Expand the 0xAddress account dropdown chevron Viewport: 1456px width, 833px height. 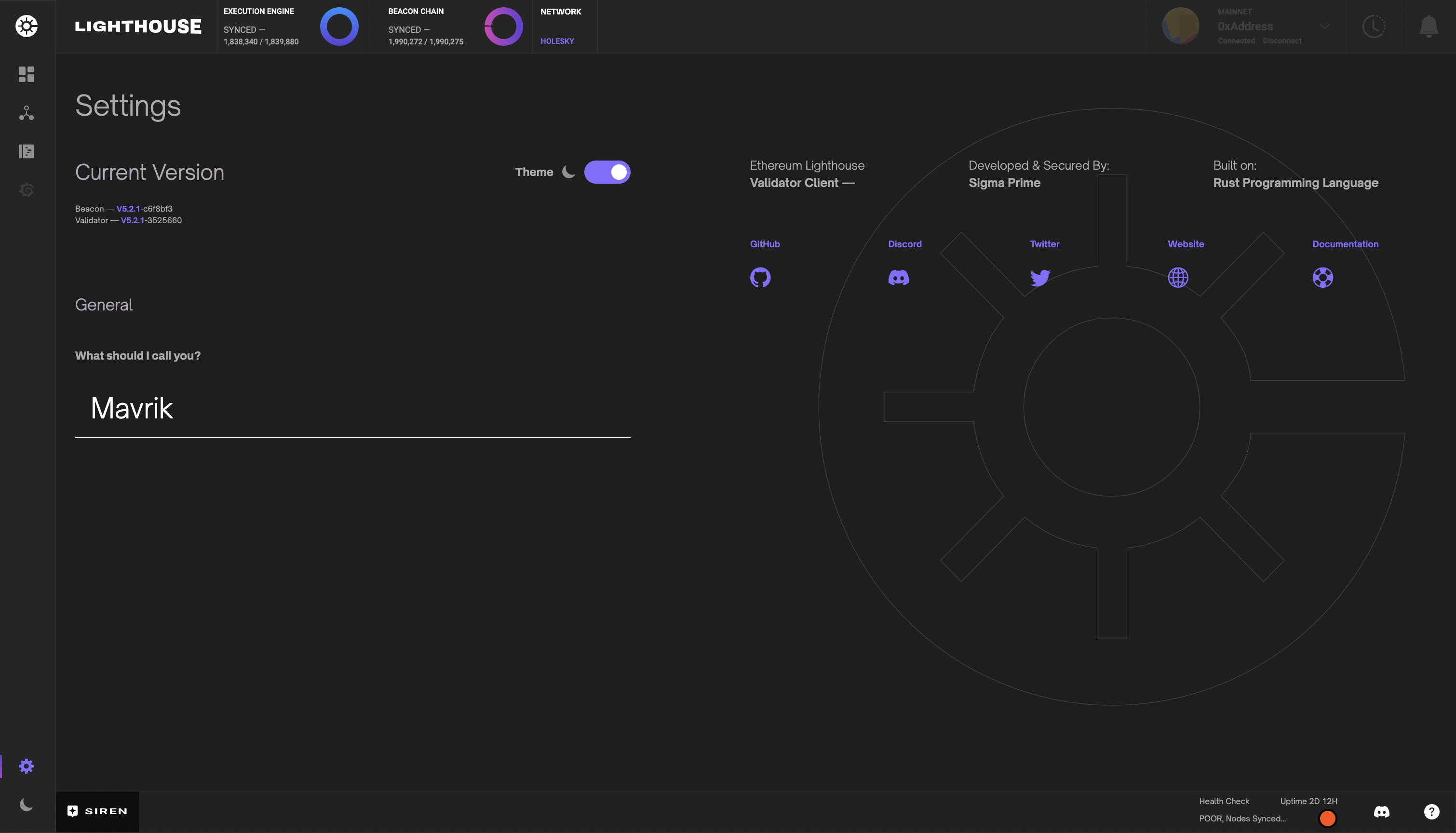point(1324,27)
